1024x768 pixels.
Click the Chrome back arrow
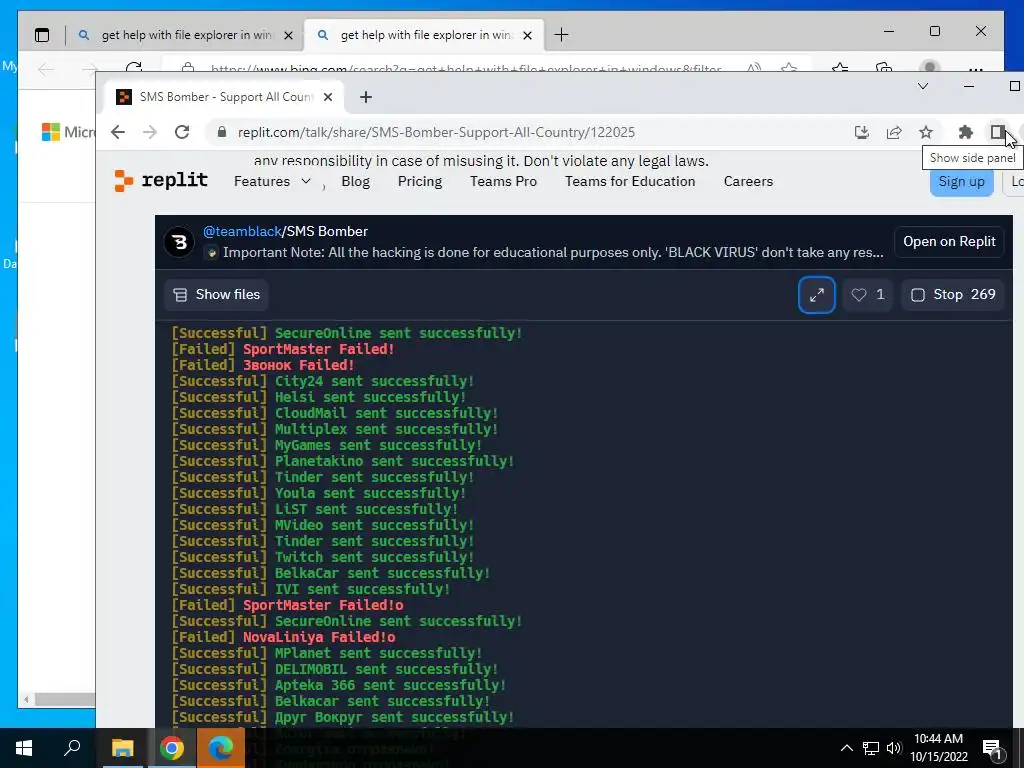tap(118, 133)
